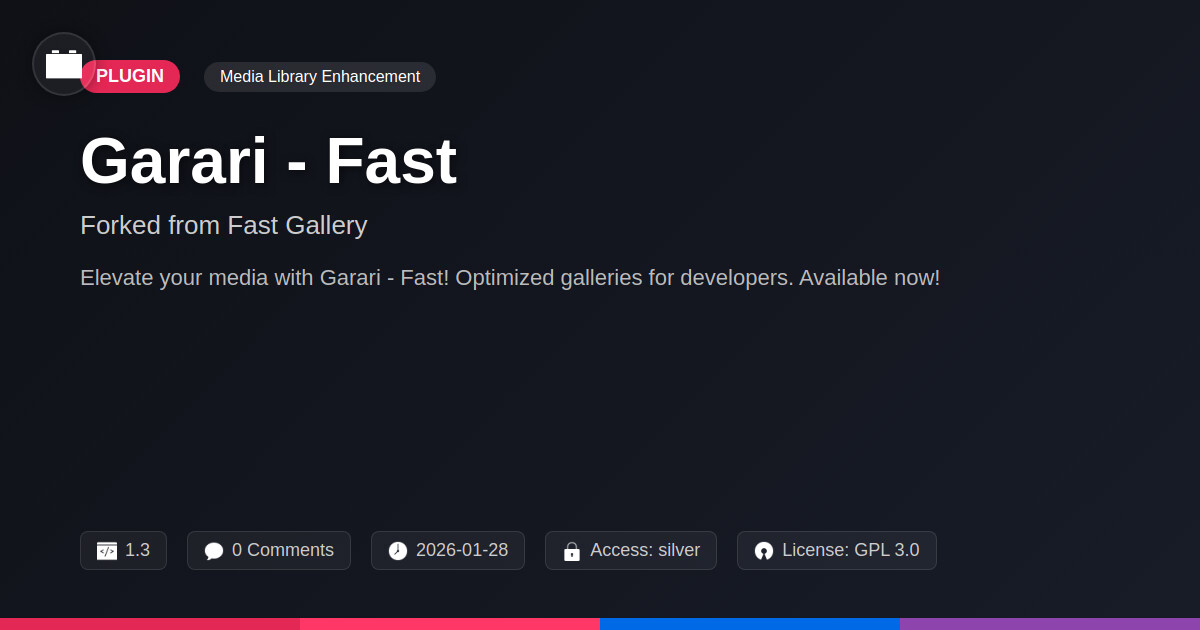Click the open source license icon
The height and width of the screenshot is (630, 1200).
(x=764, y=551)
